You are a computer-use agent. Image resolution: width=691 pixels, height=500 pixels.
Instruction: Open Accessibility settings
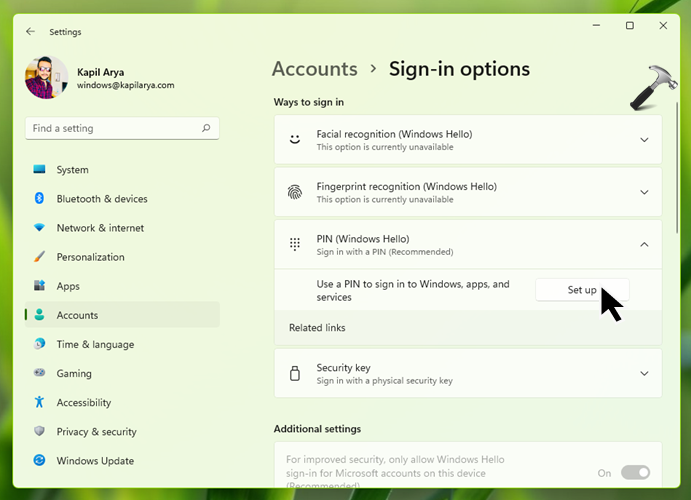(x=83, y=402)
